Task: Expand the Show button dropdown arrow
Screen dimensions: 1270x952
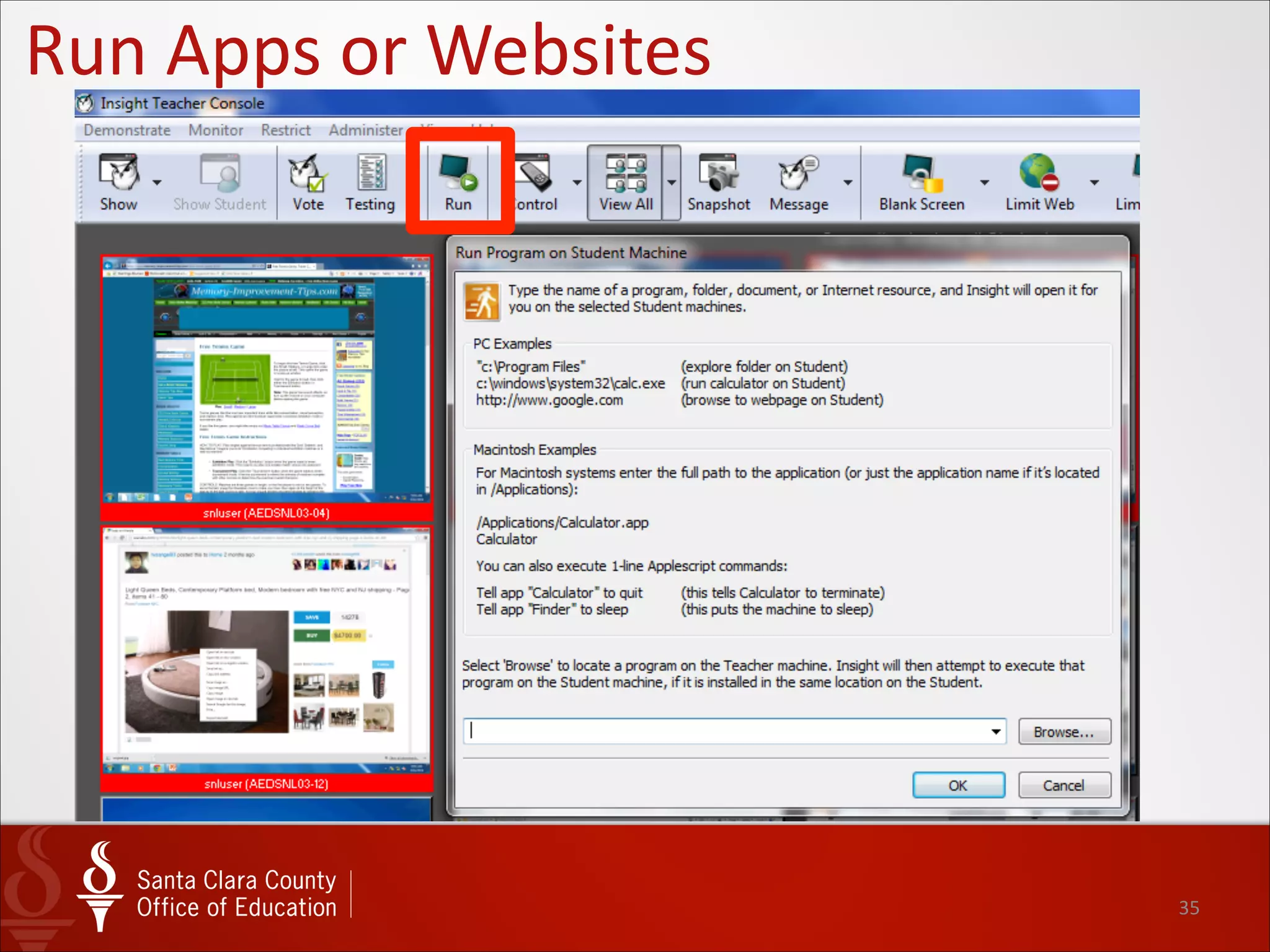Action: tap(157, 182)
